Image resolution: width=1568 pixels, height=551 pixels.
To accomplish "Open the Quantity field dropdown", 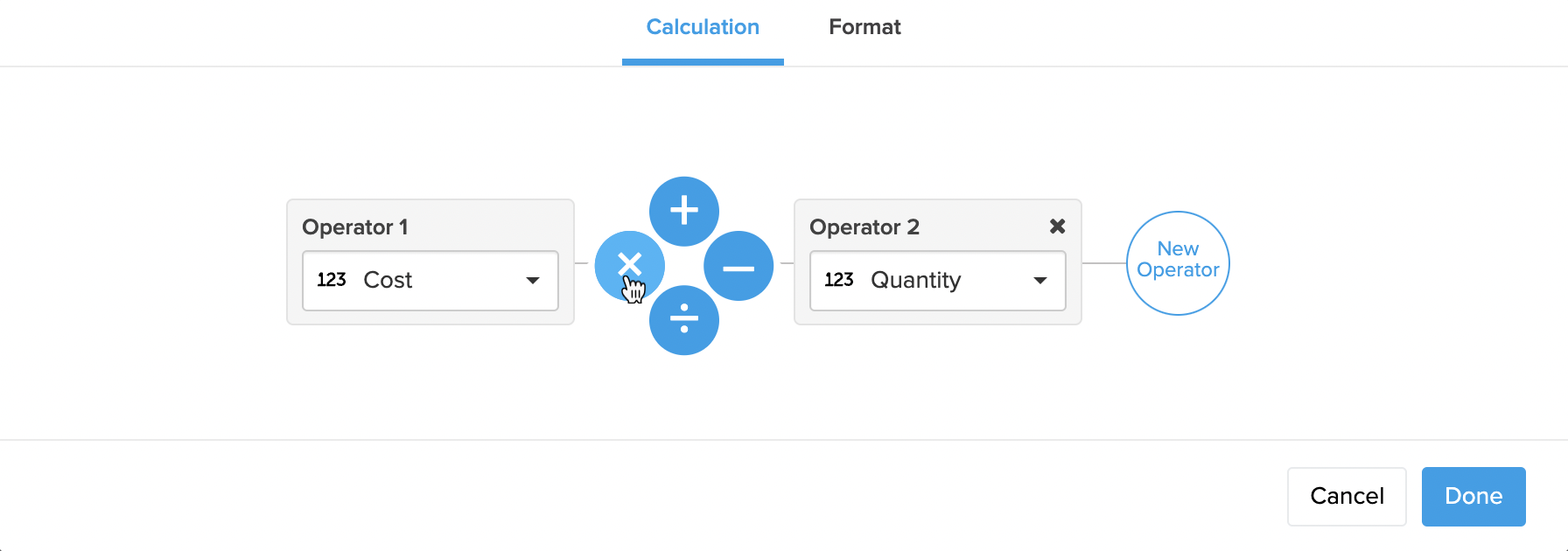I will point(937,281).
